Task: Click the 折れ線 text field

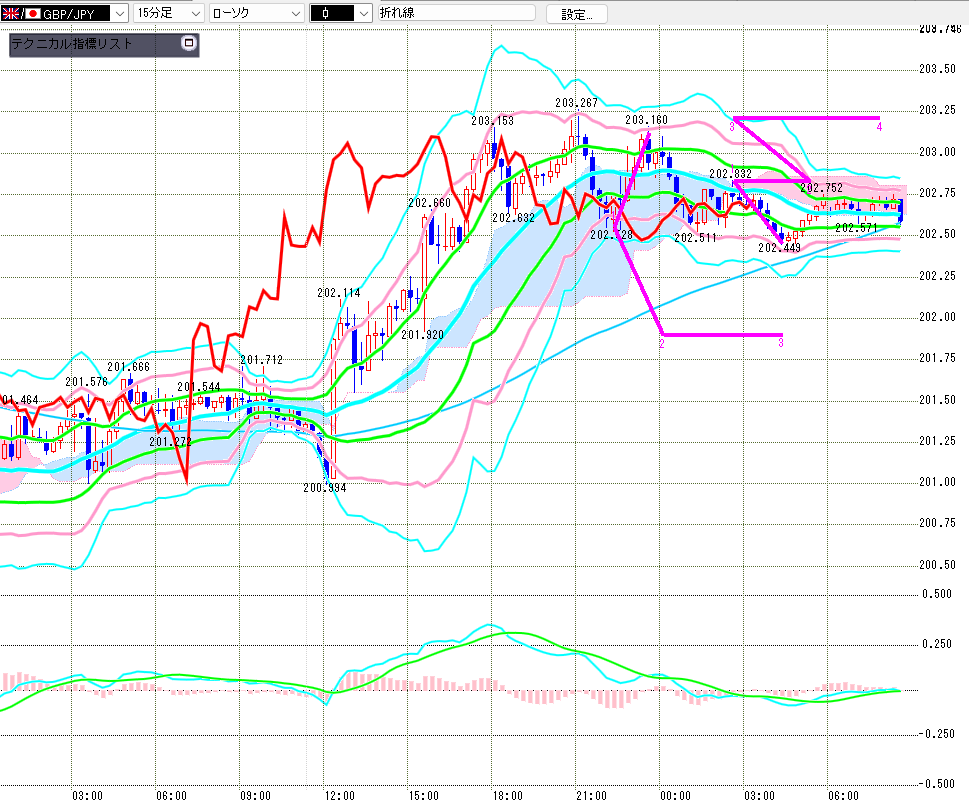Action: coord(457,14)
